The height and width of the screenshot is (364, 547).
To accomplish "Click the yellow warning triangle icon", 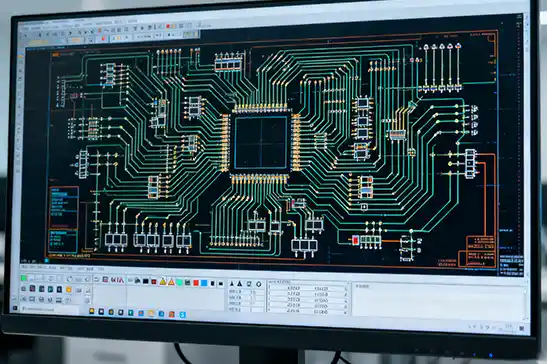I will tap(163, 281).
